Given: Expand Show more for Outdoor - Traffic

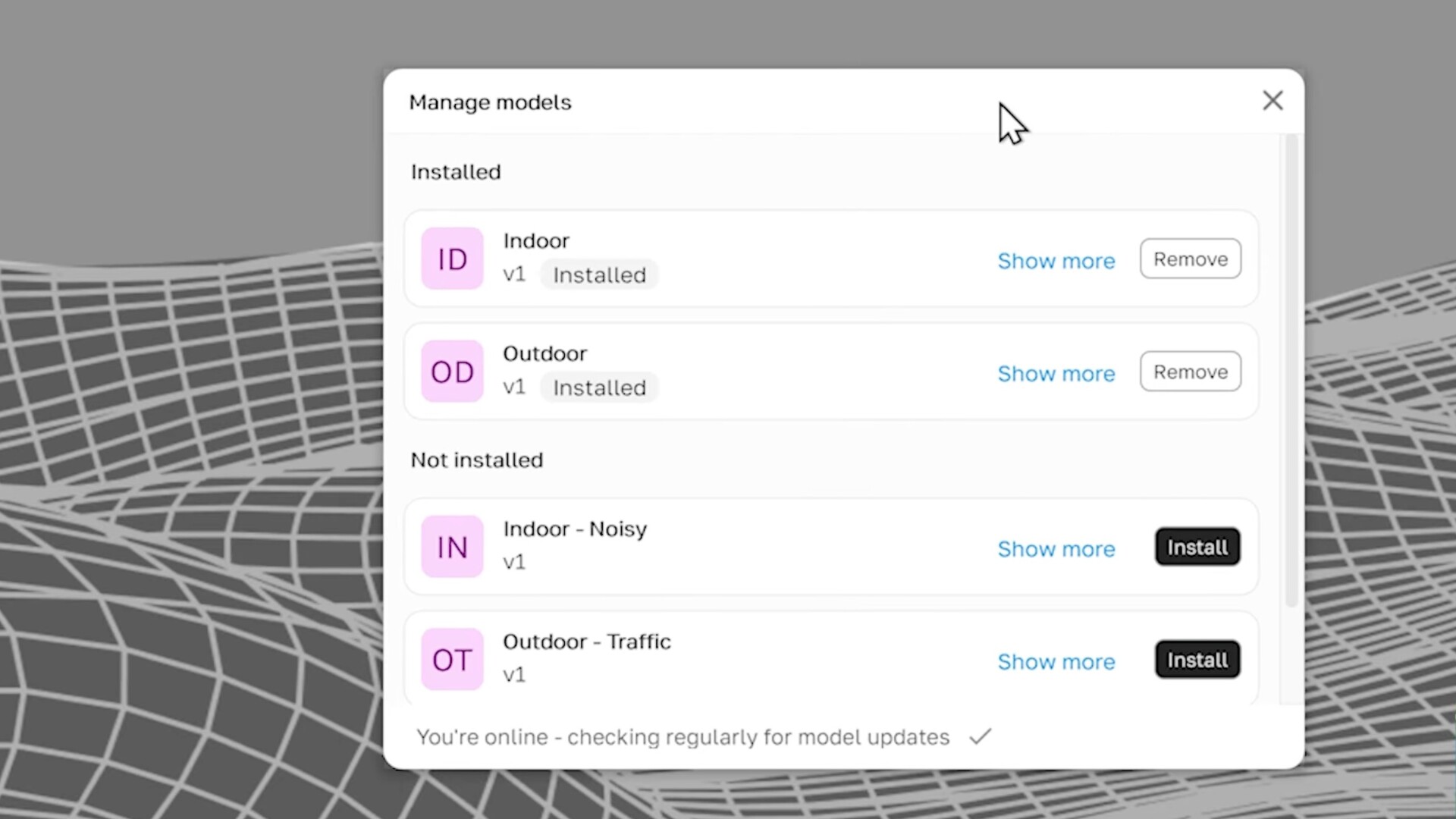Looking at the screenshot, I should click(1056, 662).
